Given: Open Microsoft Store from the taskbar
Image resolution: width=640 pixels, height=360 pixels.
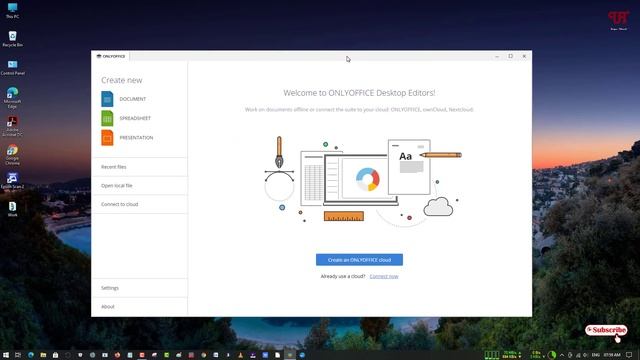Looking at the screenshot, I should [56, 355].
